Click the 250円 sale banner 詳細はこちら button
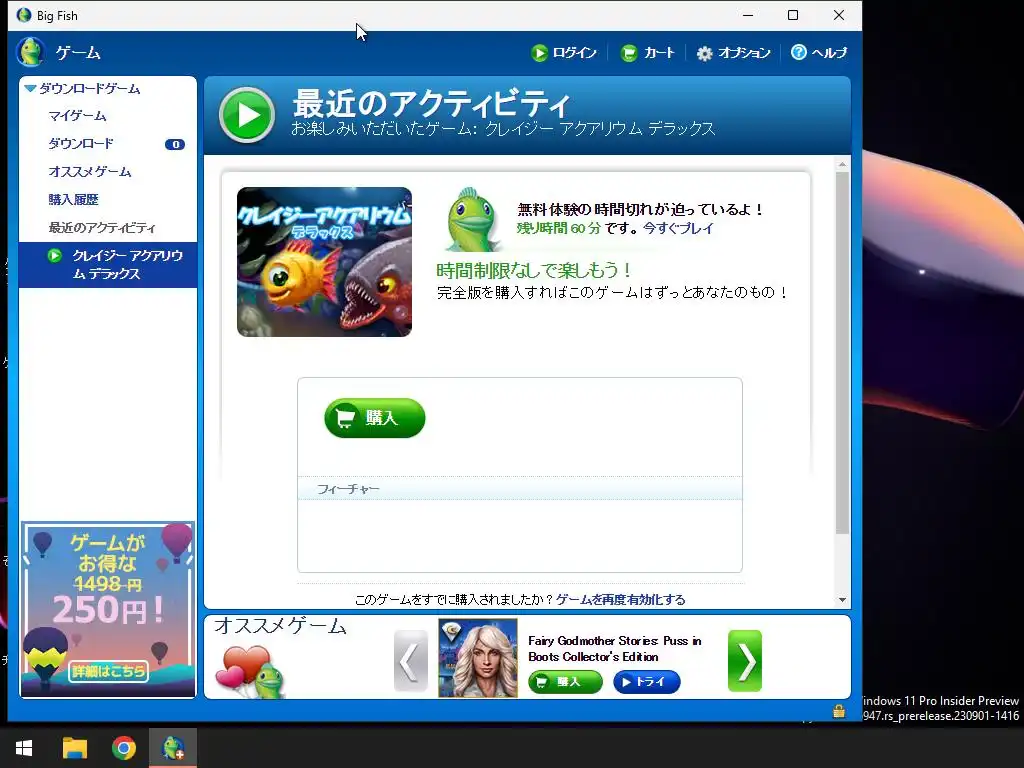 tap(108, 671)
